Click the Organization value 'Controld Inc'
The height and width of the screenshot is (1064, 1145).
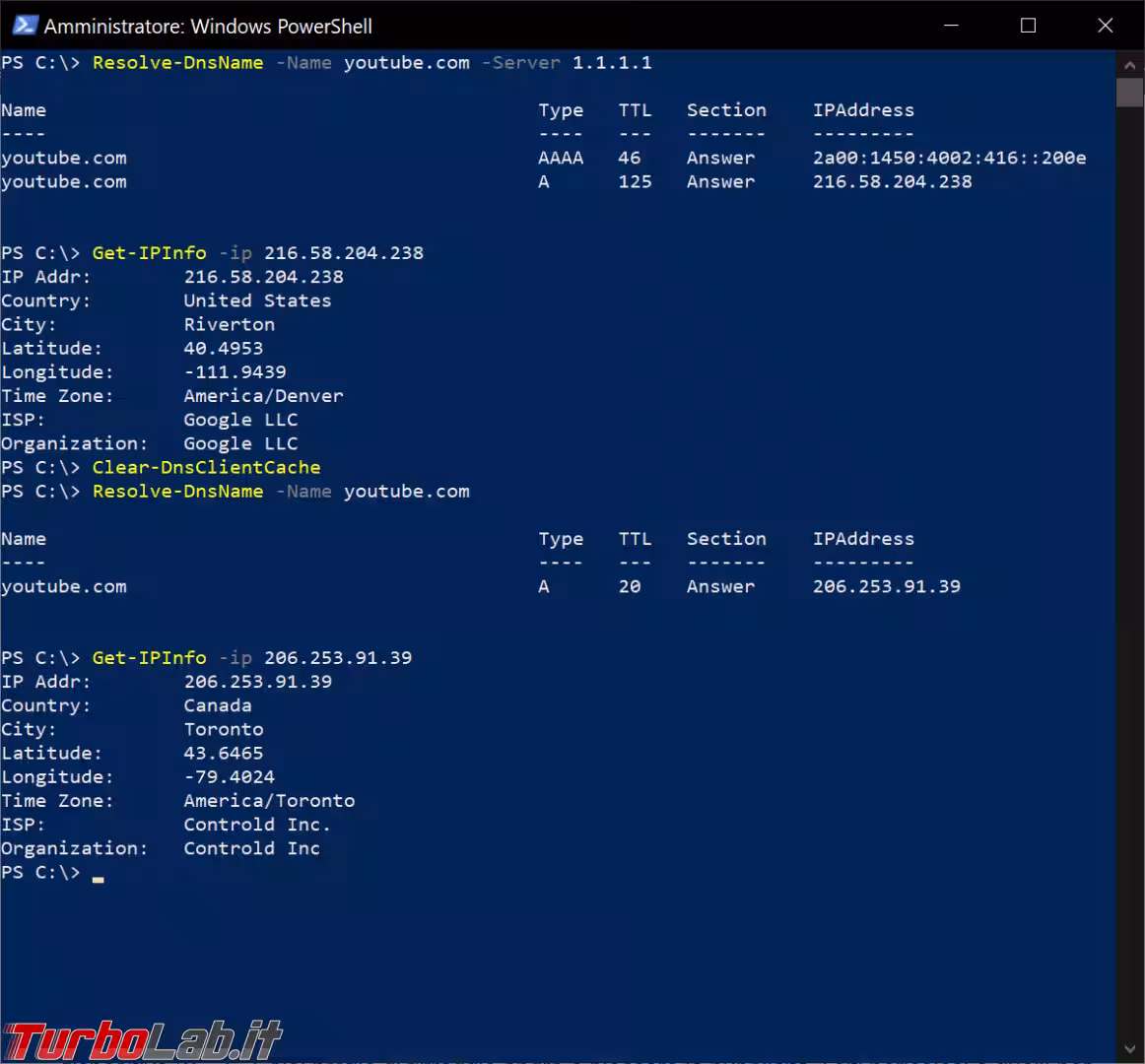pos(252,848)
